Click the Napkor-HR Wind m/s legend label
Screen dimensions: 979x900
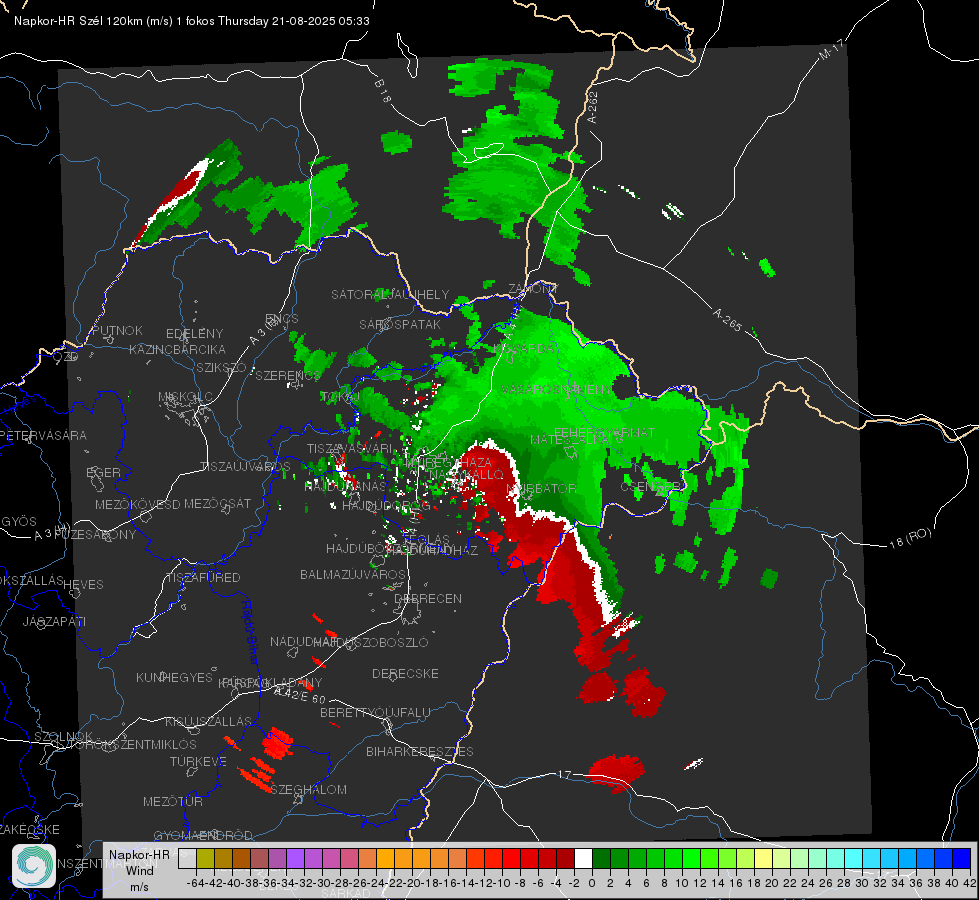(139, 870)
